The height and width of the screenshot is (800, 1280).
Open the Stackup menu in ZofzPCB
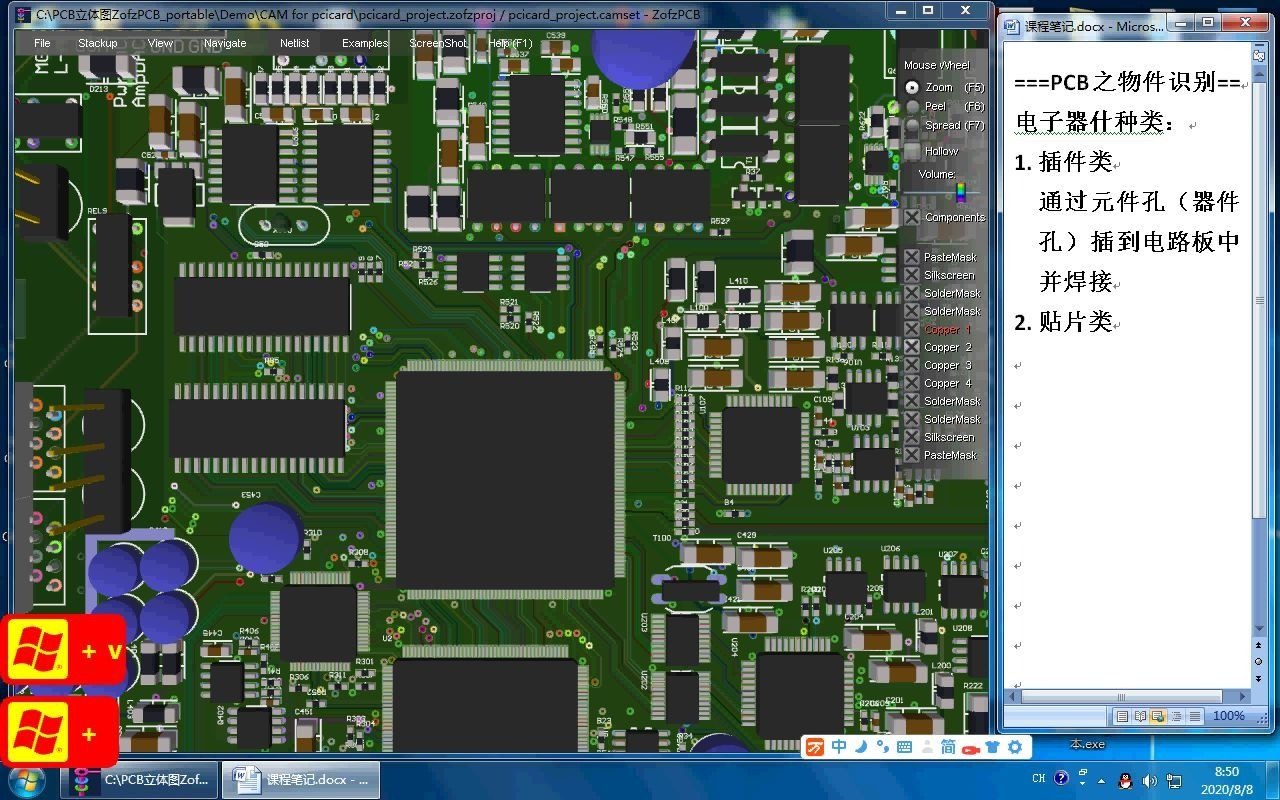tap(97, 43)
